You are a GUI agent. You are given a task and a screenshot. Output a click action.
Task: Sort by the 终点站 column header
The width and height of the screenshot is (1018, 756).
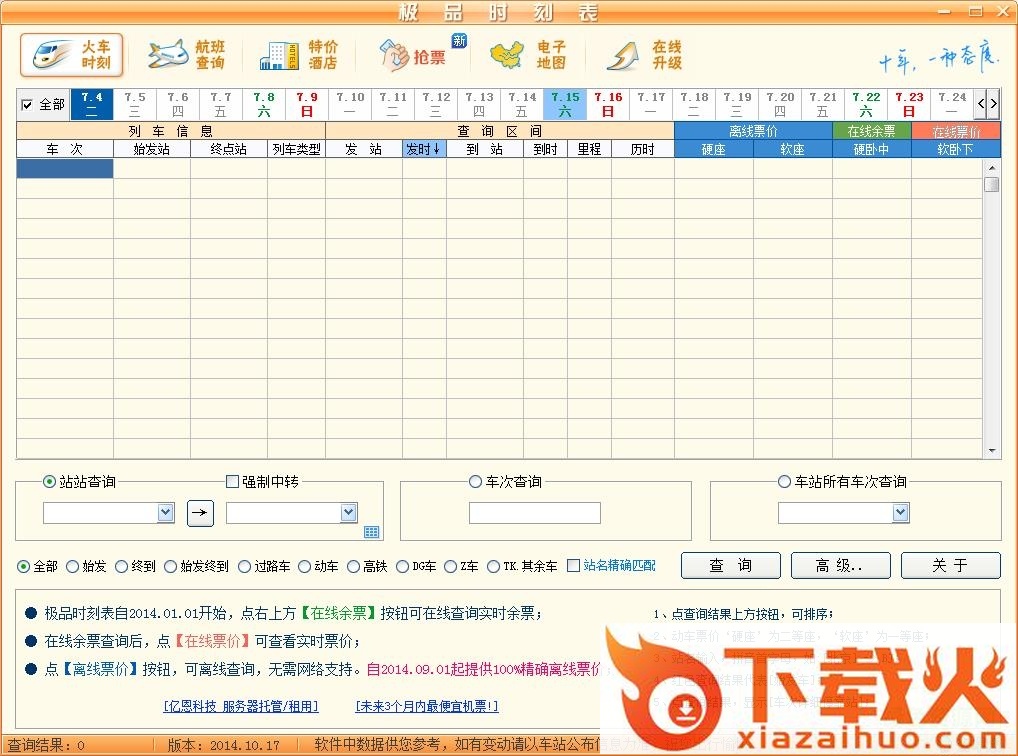pyautogui.click(x=229, y=149)
